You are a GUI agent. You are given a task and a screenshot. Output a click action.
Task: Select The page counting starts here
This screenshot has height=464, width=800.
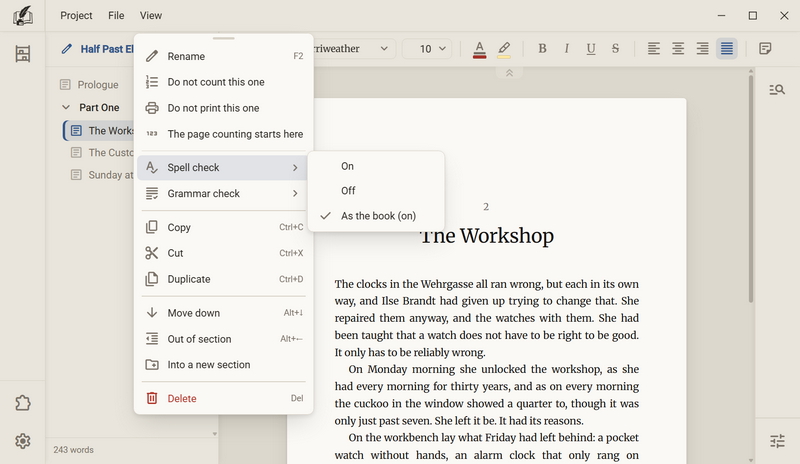coord(223,134)
